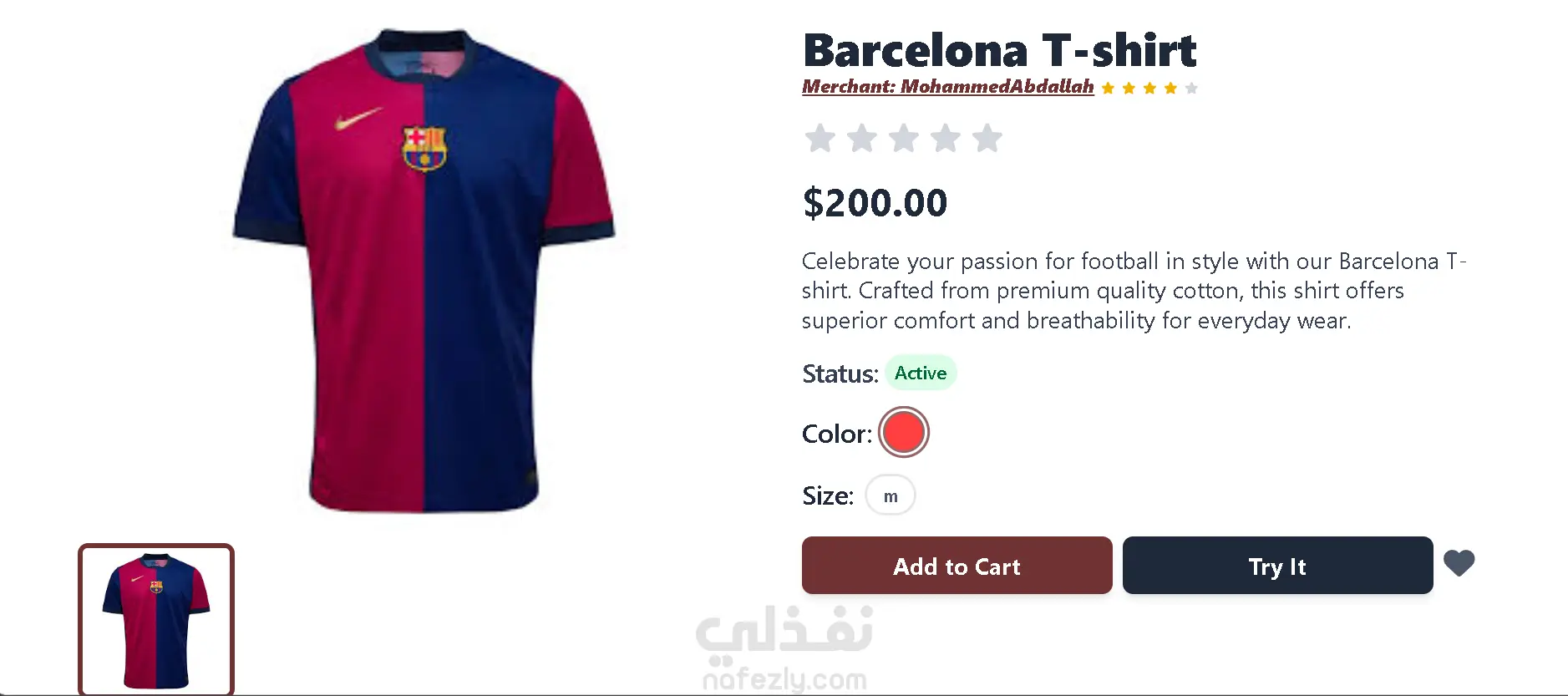The height and width of the screenshot is (696, 1568).
Task: Open the Merchant: MohammedAbdallah link
Action: [947, 87]
